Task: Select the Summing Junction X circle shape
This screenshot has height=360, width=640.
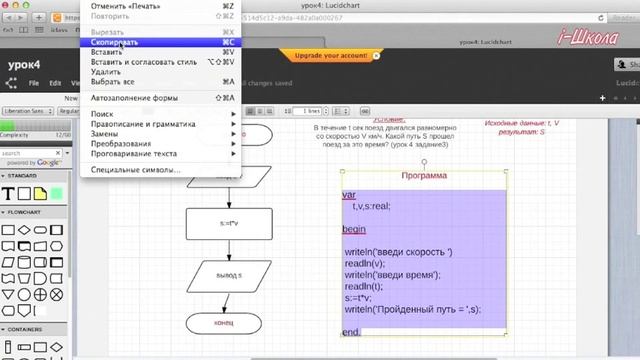Action: point(56,294)
